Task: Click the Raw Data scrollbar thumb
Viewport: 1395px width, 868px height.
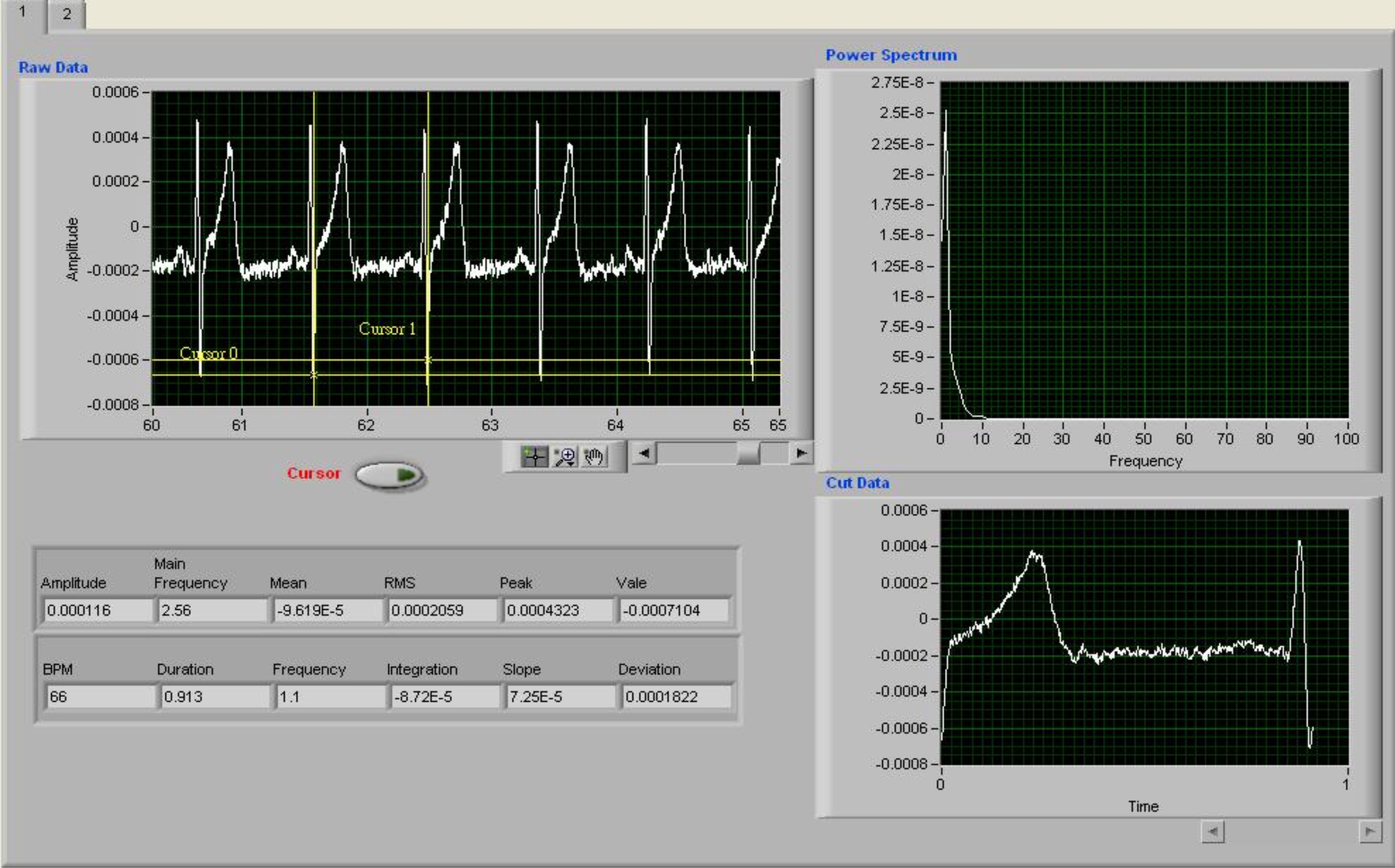Action: [748, 453]
